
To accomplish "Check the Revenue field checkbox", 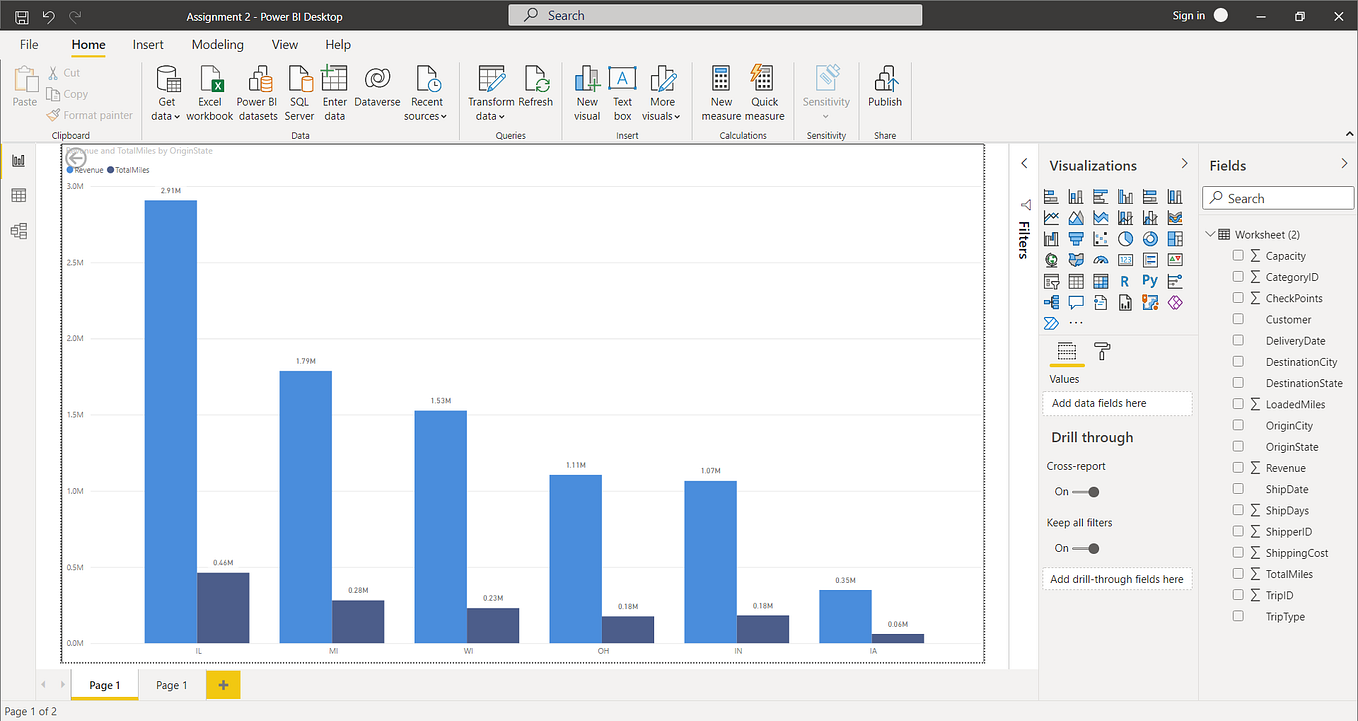I will coord(1238,467).
